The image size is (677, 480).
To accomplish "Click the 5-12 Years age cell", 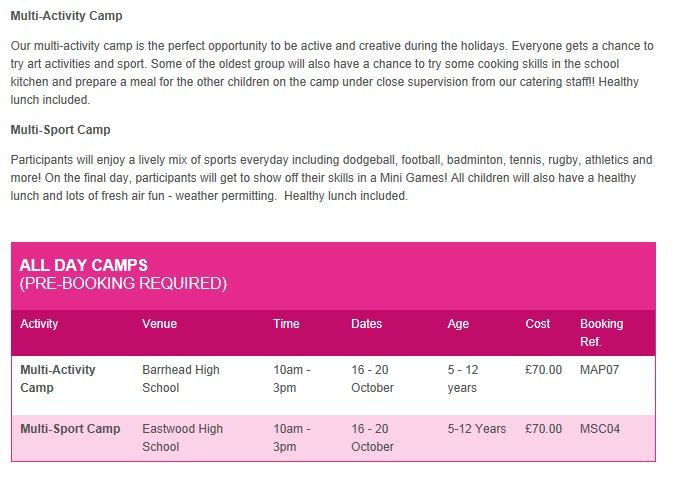I will pyautogui.click(x=477, y=429).
